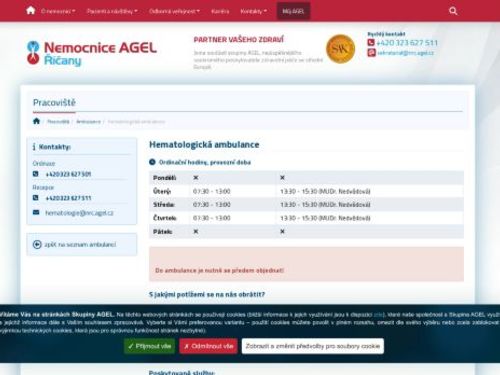Accept all cookies with Přijmout vše
This screenshot has width=500, height=375.
pos(150,346)
